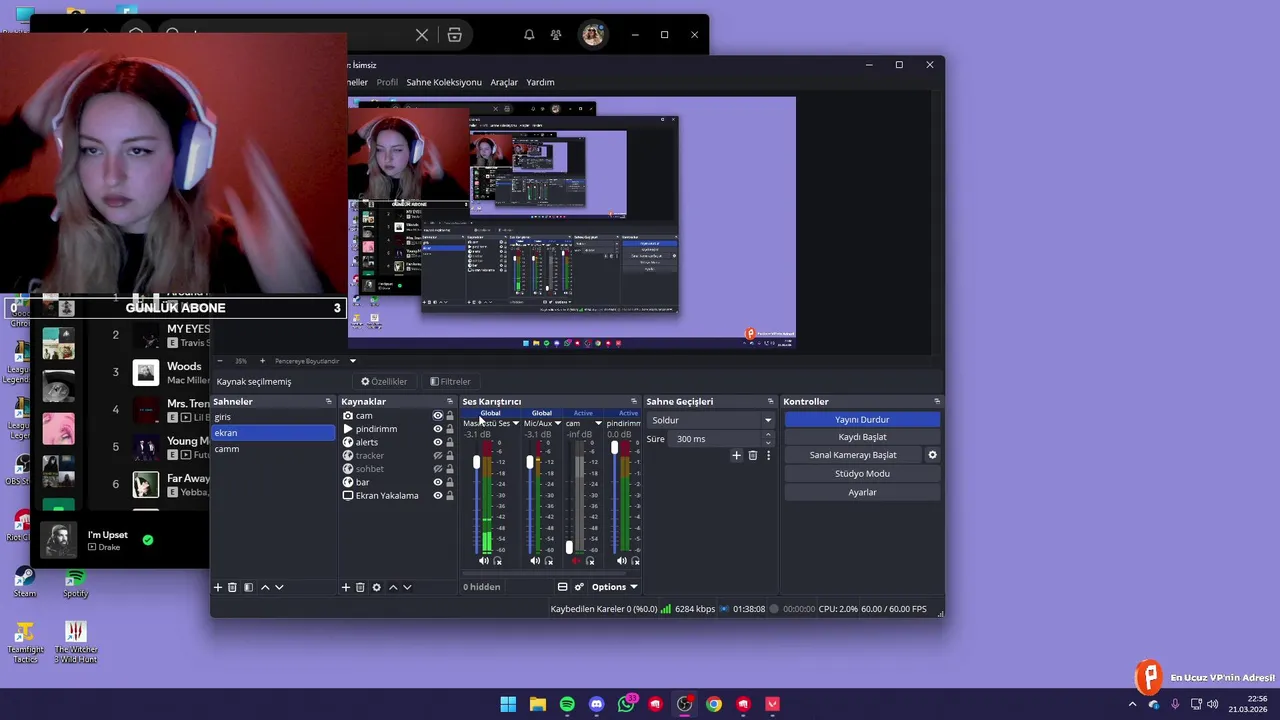Hide the bar source with its eye icon
Screen dimensions: 1280x720
click(x=437, y=482)
